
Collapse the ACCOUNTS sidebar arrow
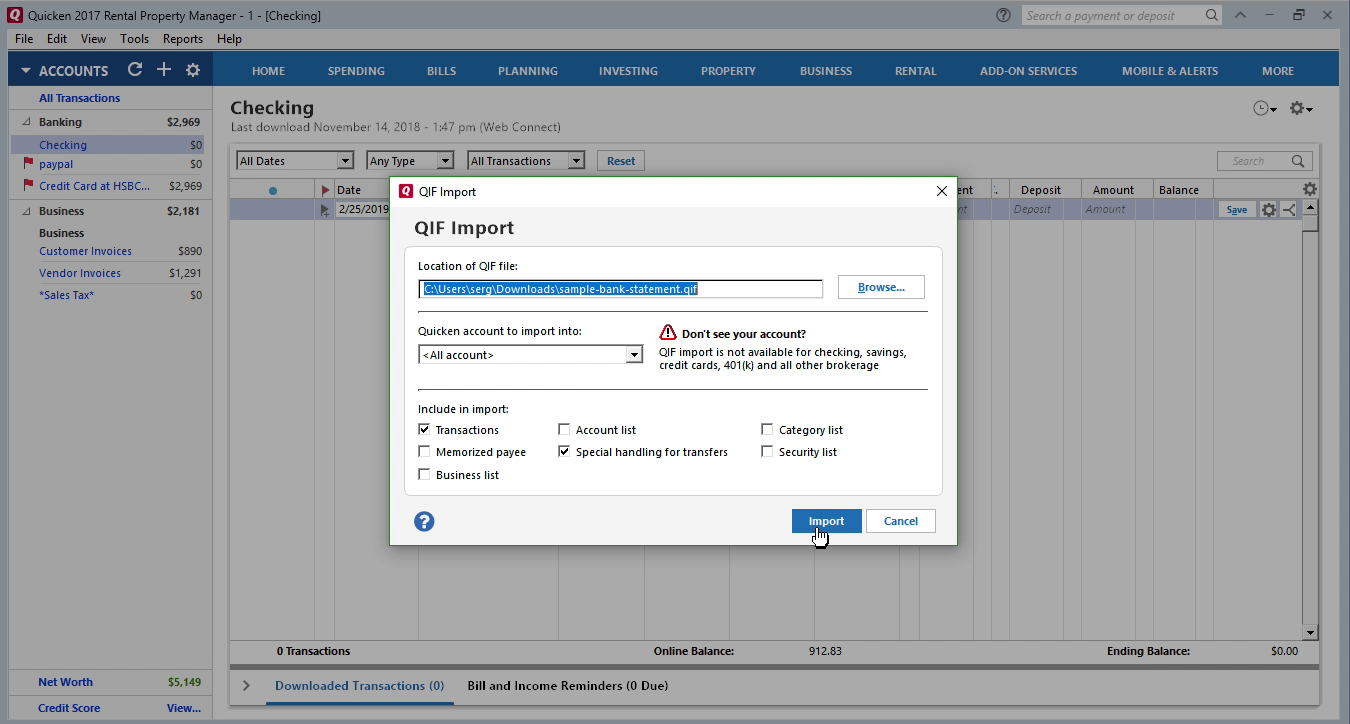tap(26, 71)
